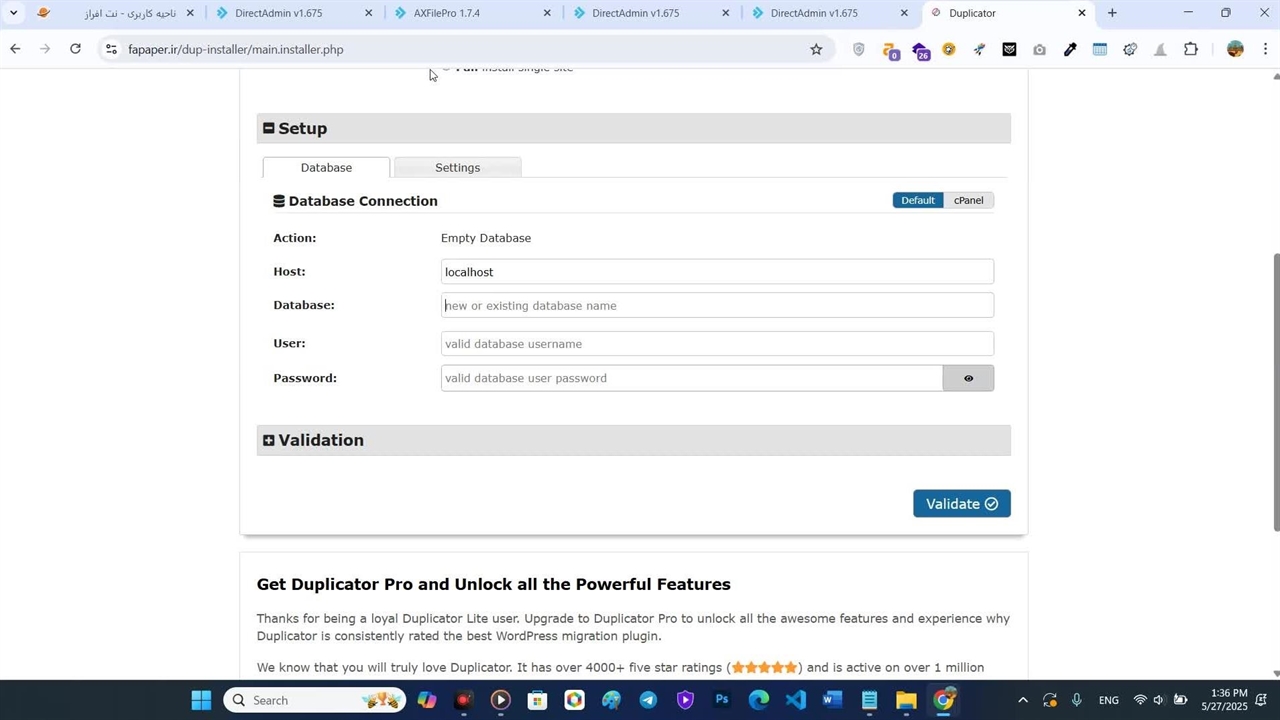Screen dimensions: 1280x720
Task: Focus the database User field
Action: (717, 344)
